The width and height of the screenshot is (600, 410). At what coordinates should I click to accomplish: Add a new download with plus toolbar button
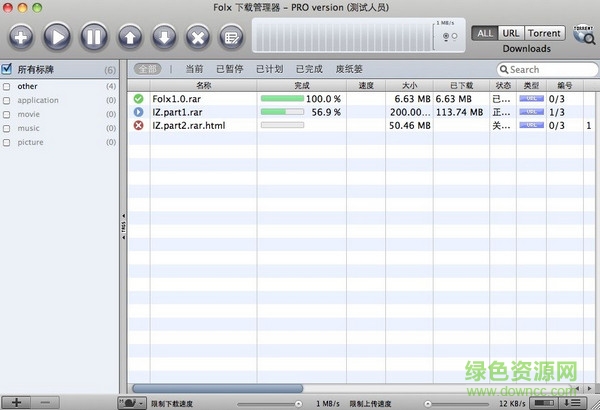21,37
